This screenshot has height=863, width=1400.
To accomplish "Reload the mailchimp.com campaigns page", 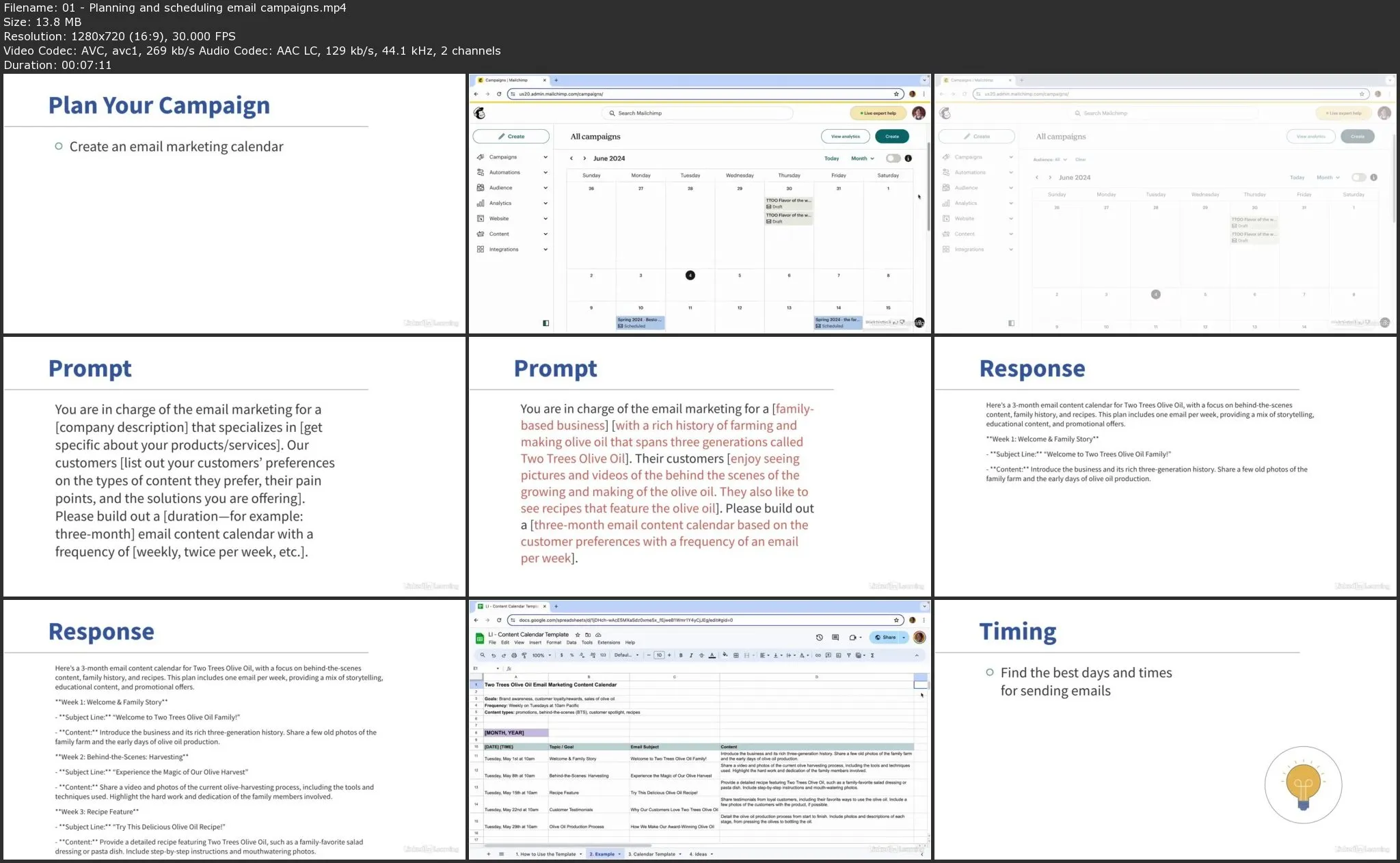I will [499, 94].
